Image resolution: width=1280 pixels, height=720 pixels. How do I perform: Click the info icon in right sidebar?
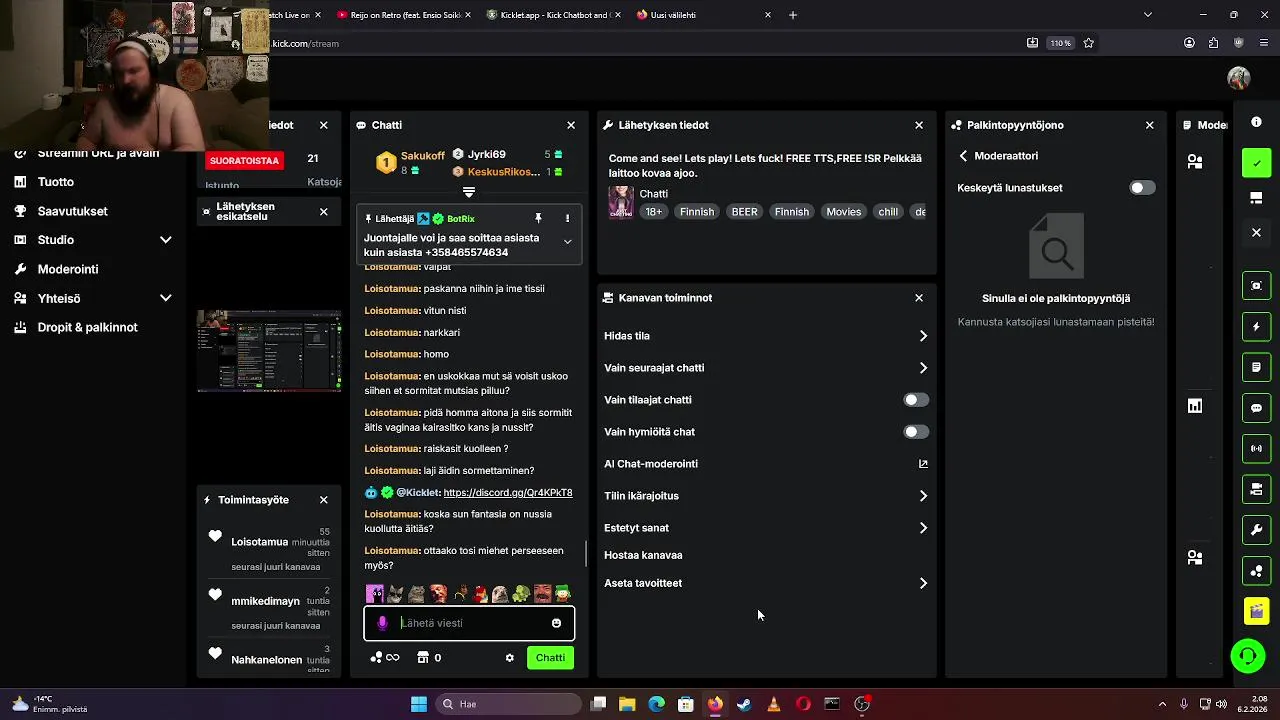[x=1256, y=122]
